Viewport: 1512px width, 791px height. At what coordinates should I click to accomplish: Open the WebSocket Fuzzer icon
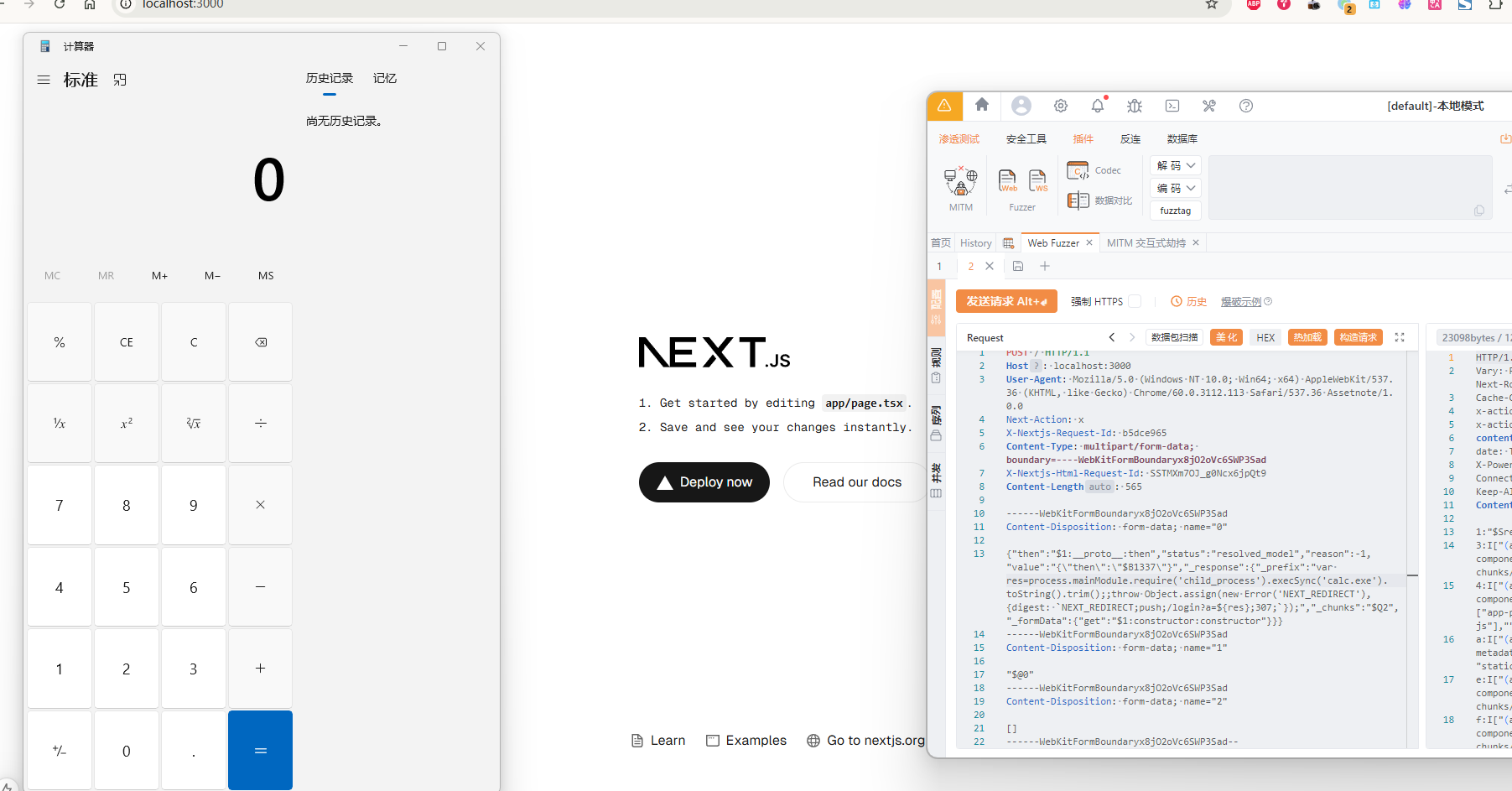1037,180
